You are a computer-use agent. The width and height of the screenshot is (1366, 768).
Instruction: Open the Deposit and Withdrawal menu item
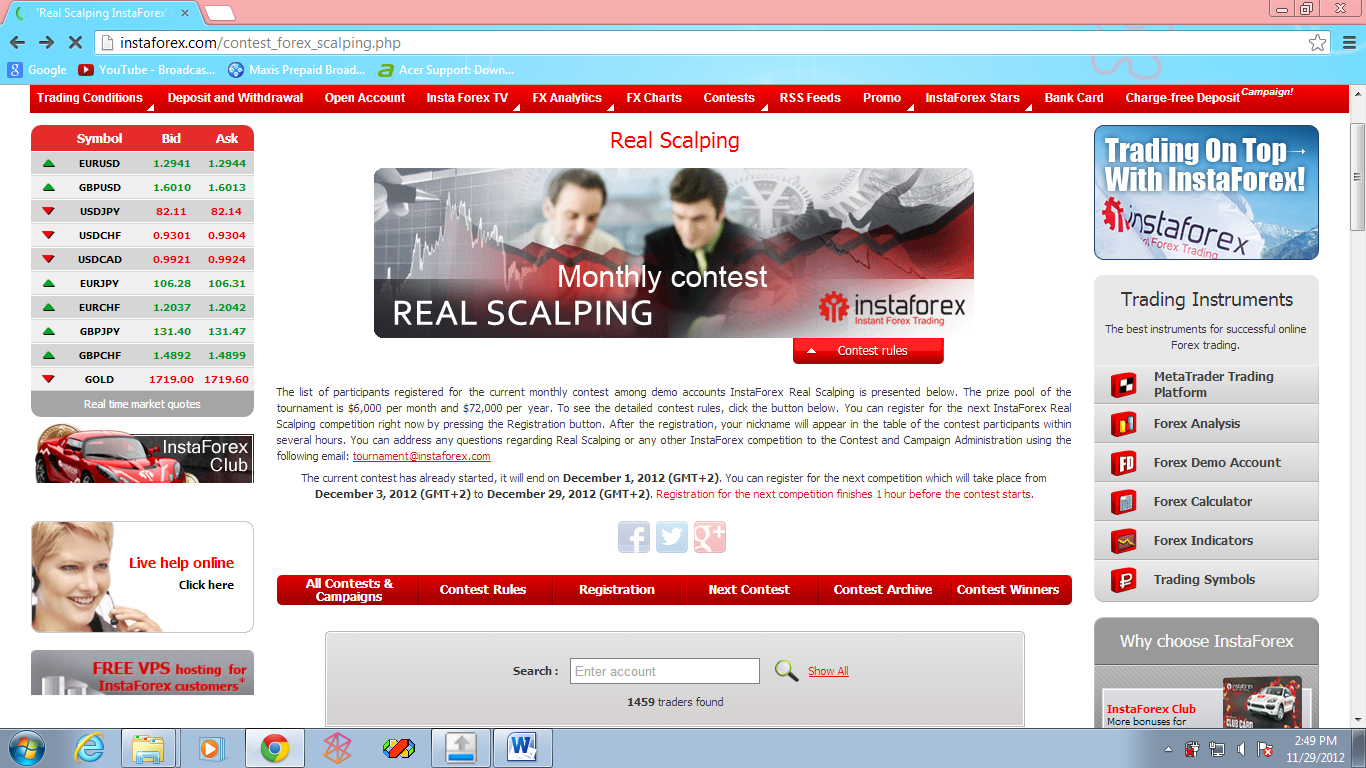point(235,98)
